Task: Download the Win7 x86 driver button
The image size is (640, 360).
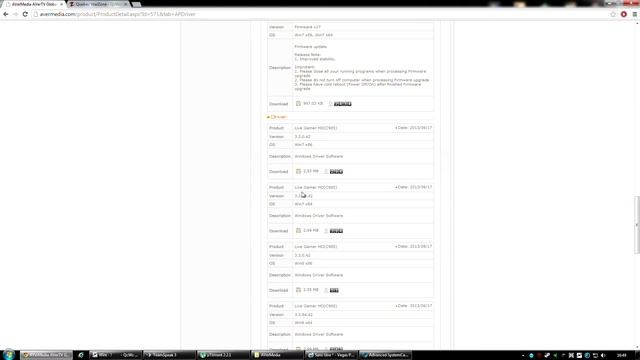Action: pos(336,172)
